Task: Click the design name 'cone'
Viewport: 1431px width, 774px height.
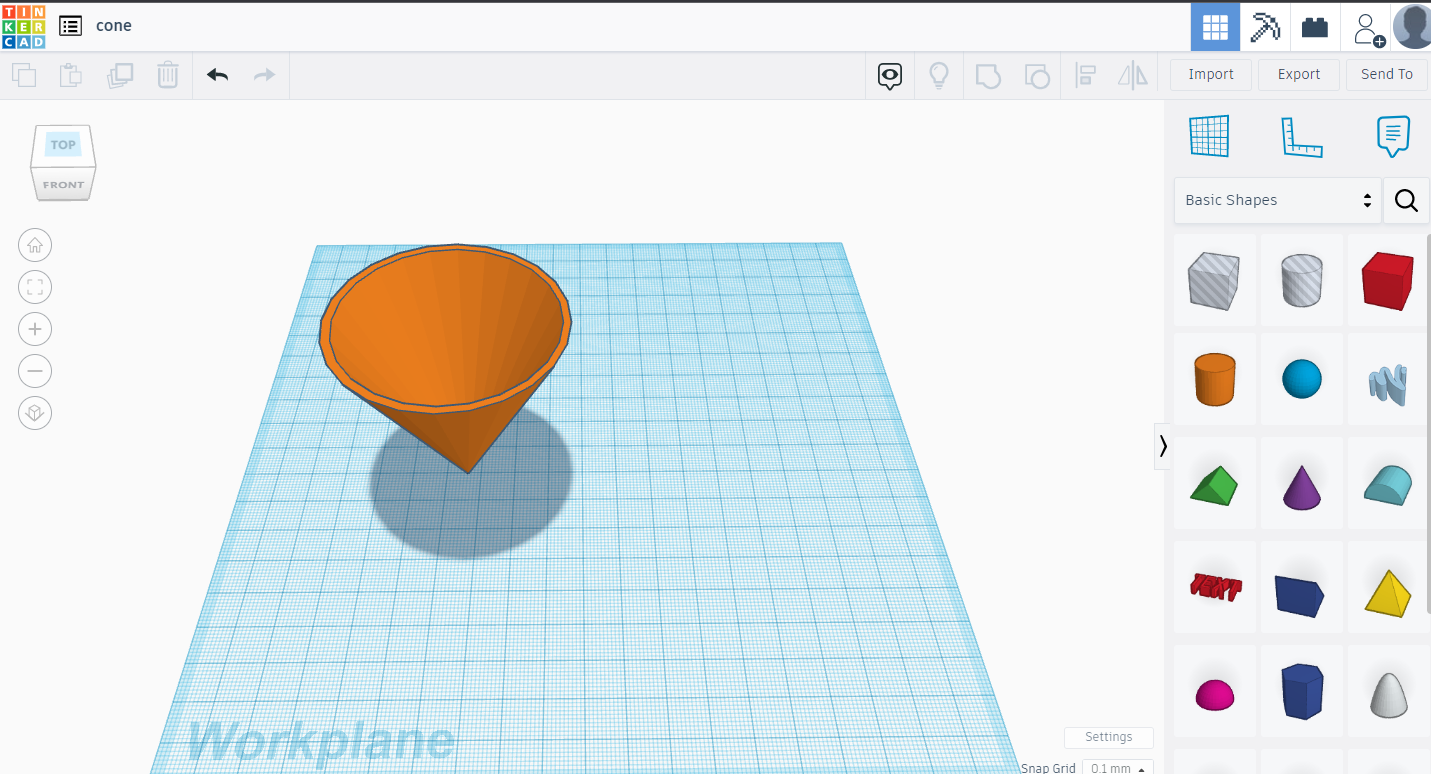Action: [x=114, y=26]
